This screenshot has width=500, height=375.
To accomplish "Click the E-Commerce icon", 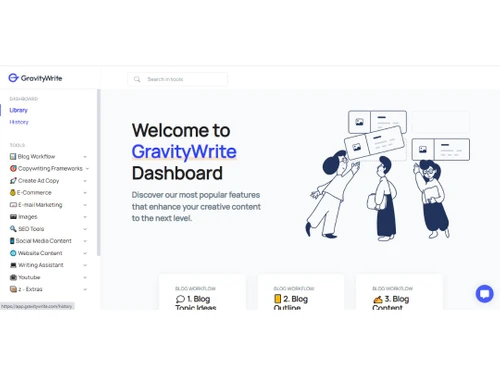I will [x=13, y=193].
